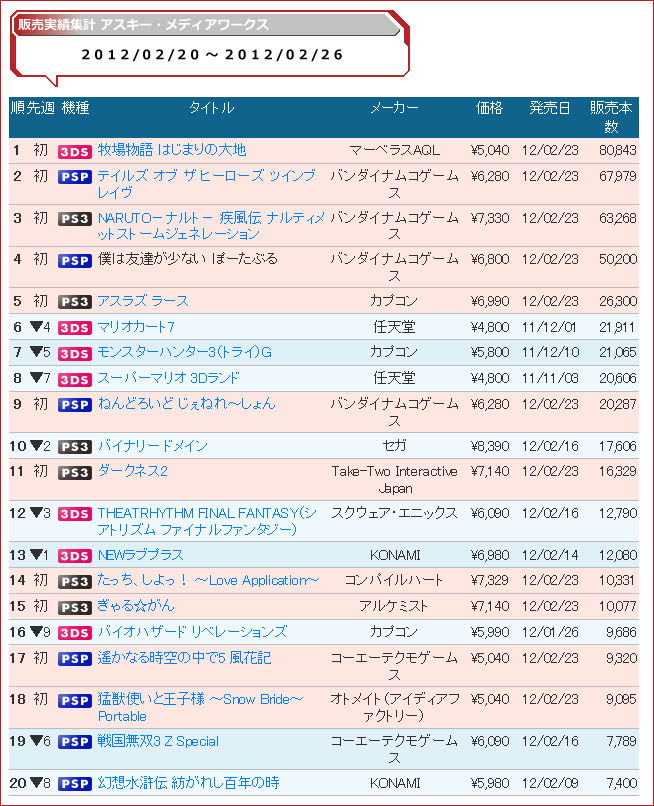654x806 pixels.
Task: Click the 3DS badge beside モンスターハンター3(トライ)G
Action: [x=75, y=354]
